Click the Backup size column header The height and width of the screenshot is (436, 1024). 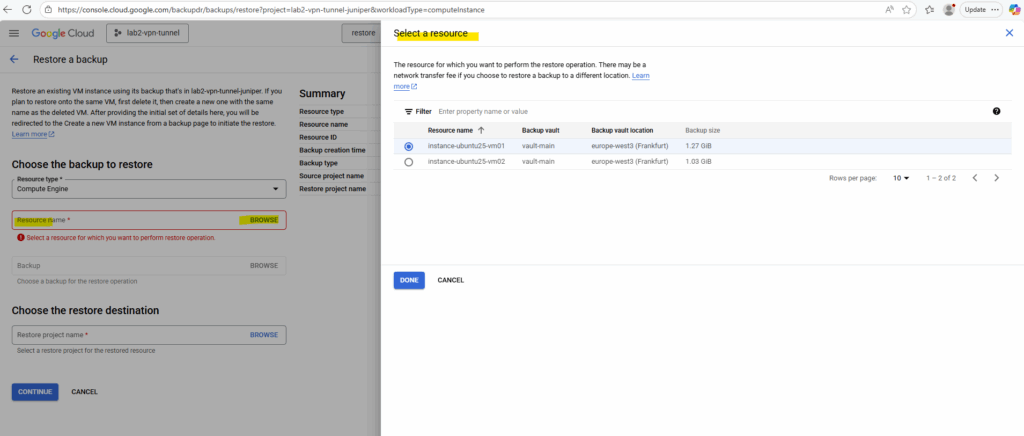click(702, 131)
